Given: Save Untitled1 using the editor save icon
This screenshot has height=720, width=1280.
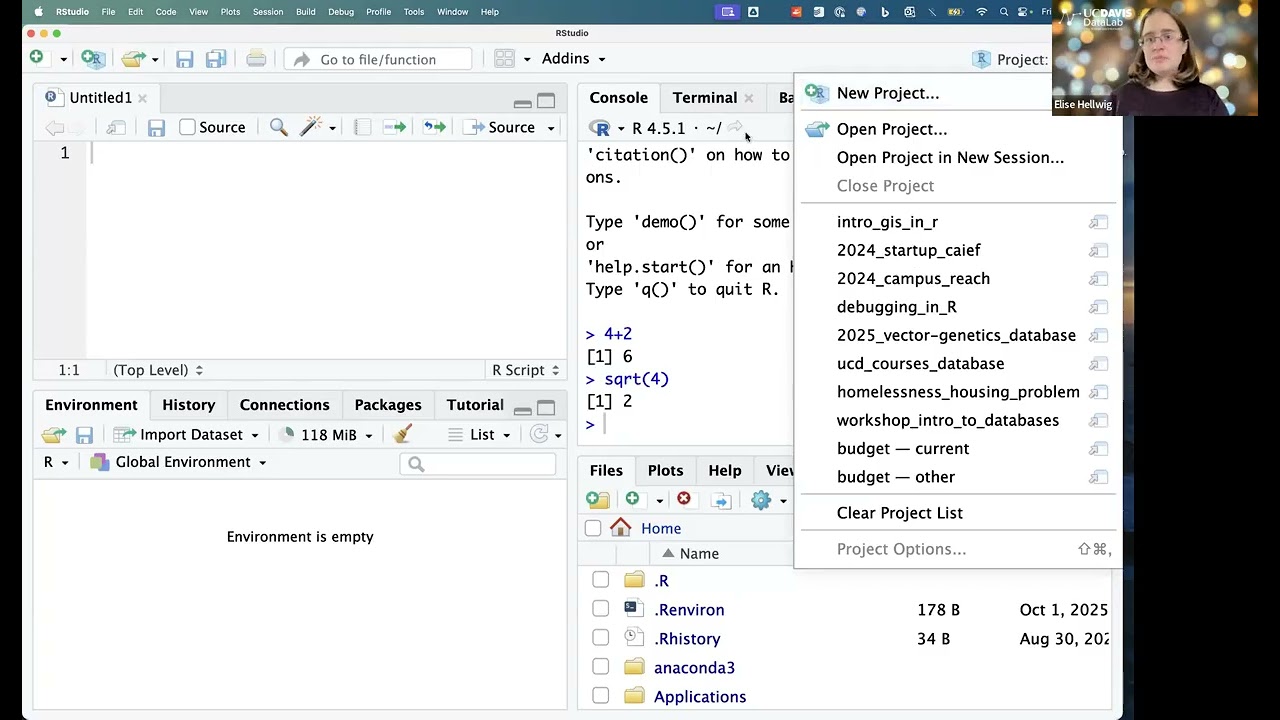Looking at the screenshot, I should tap(156, 127).
